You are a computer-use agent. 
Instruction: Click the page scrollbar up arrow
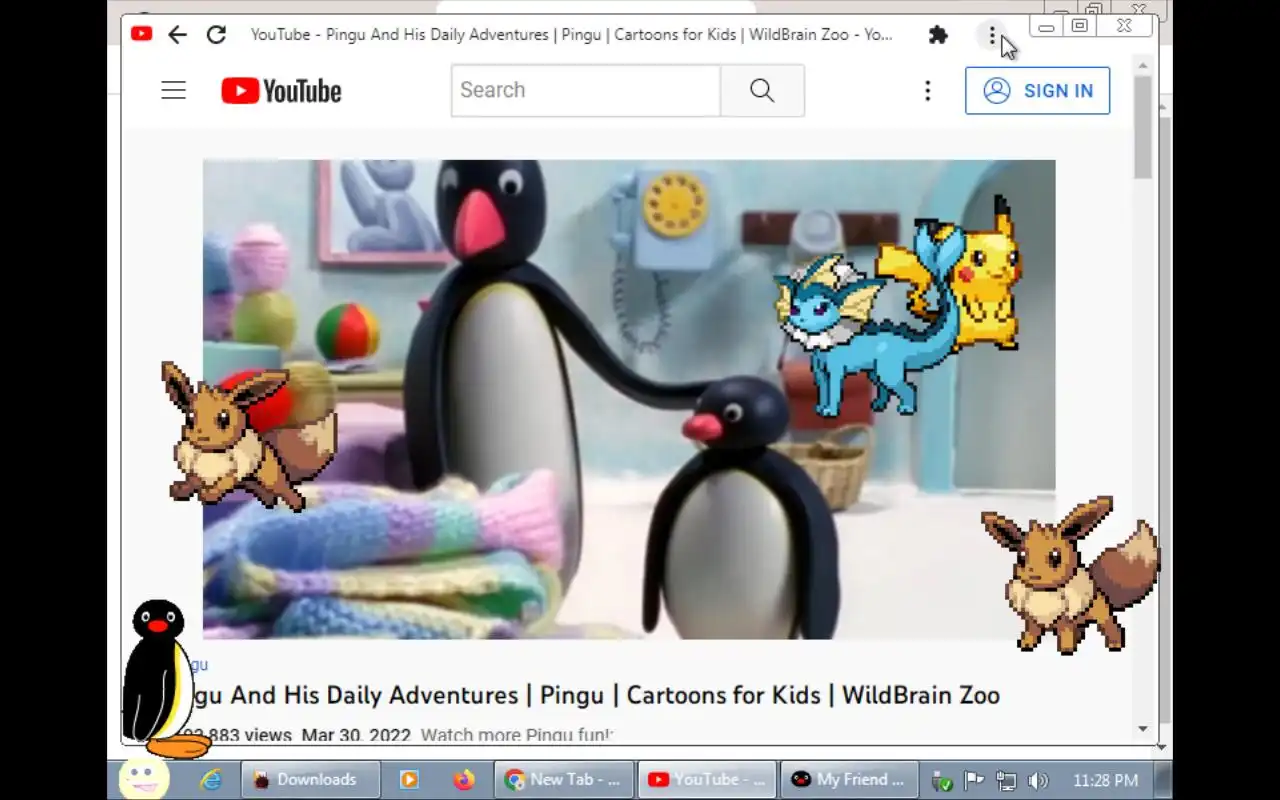pos(1143,65)
